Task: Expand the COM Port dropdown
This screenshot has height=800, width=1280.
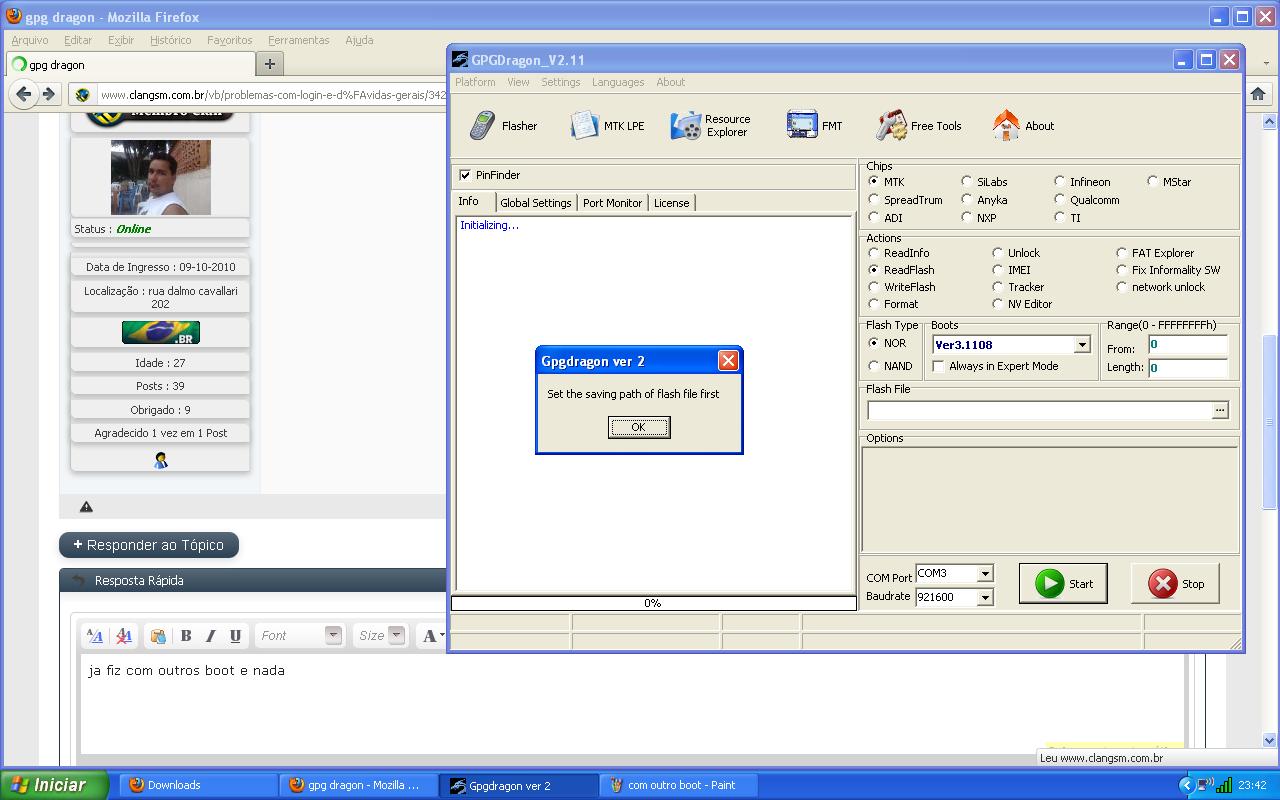Action: click(985, 574)
